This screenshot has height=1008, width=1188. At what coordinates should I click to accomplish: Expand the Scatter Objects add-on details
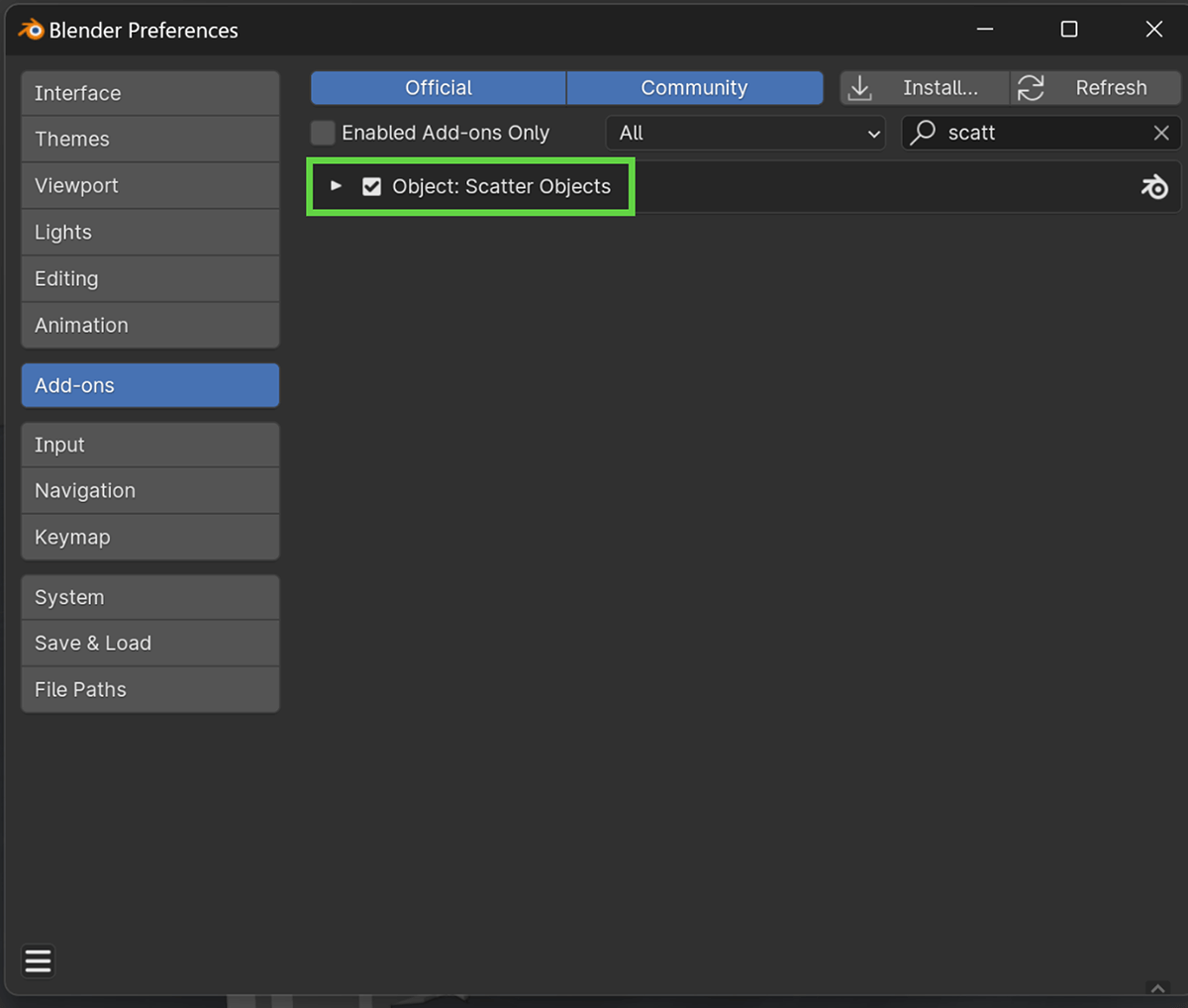click(x=336, y=186)
